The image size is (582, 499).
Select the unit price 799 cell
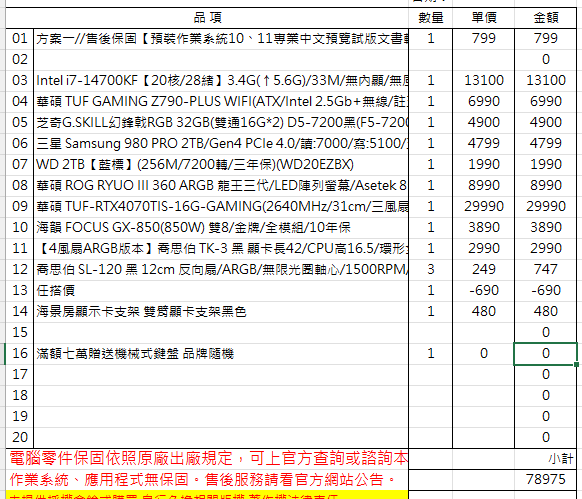pyautogui.click(x=484, y=38)
